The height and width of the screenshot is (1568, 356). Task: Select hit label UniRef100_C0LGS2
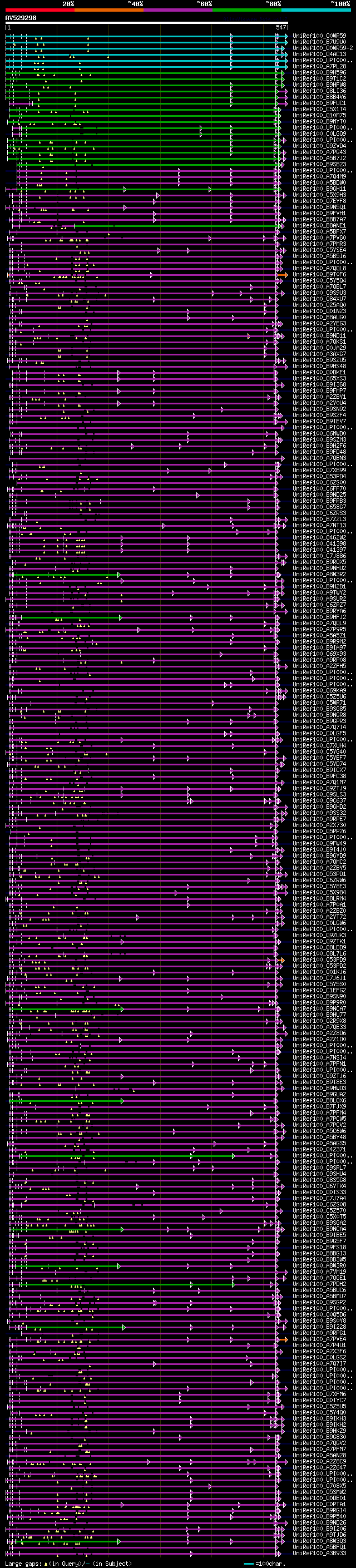point(319,1357)
